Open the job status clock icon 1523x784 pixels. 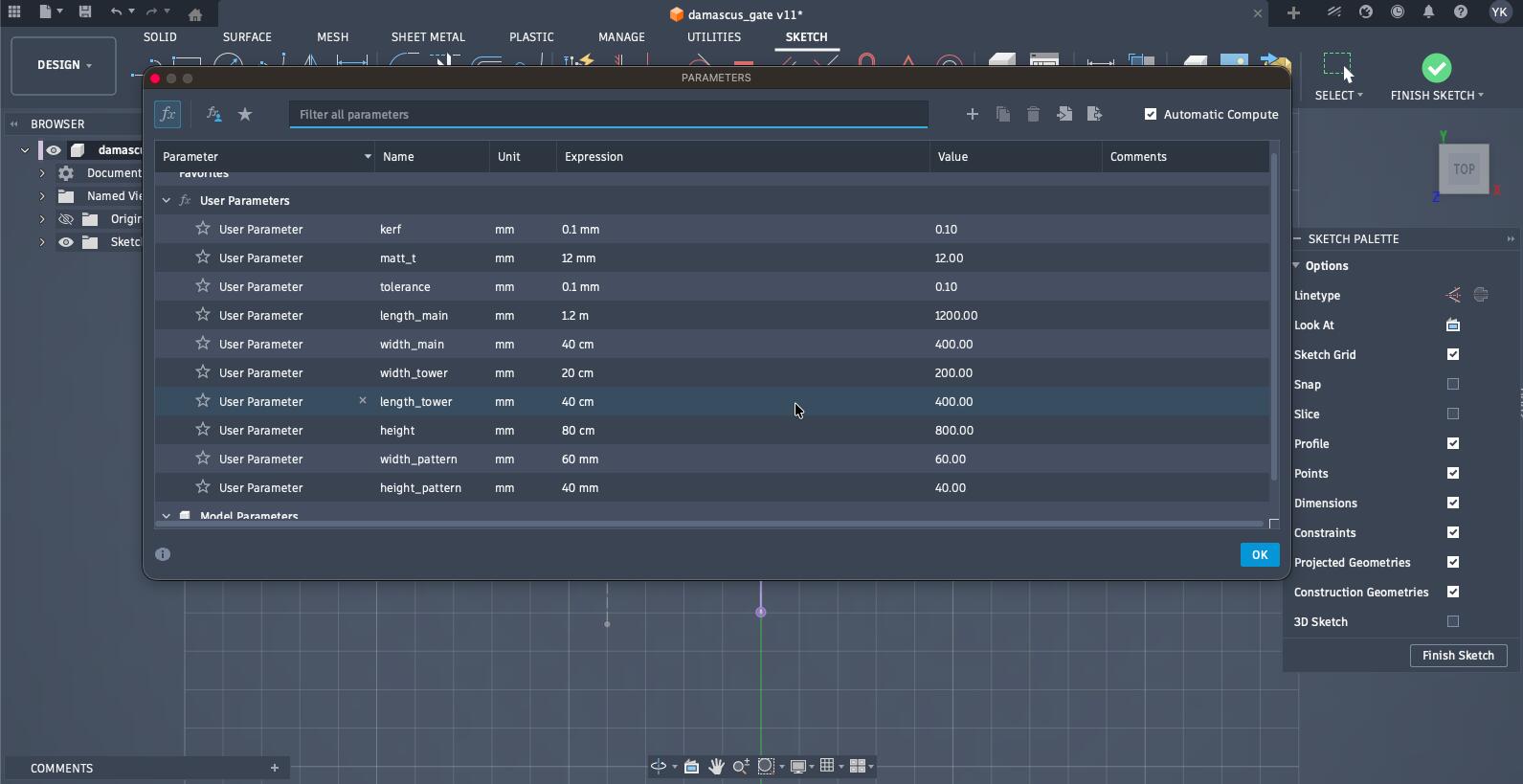click(x=1398, y=11)
